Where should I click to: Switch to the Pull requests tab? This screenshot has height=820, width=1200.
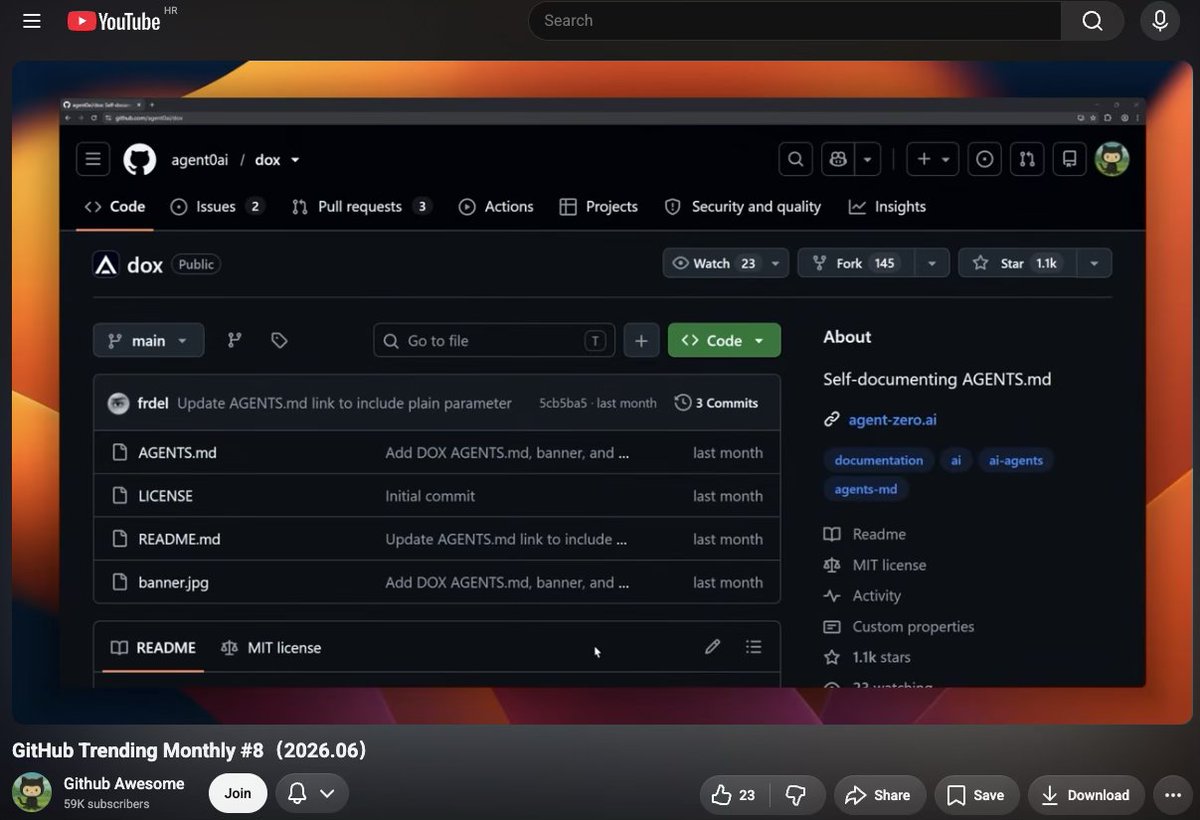[361, 207]
